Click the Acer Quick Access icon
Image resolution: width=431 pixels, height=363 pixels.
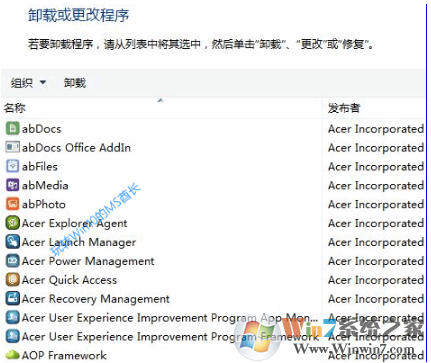coord(12,280)
